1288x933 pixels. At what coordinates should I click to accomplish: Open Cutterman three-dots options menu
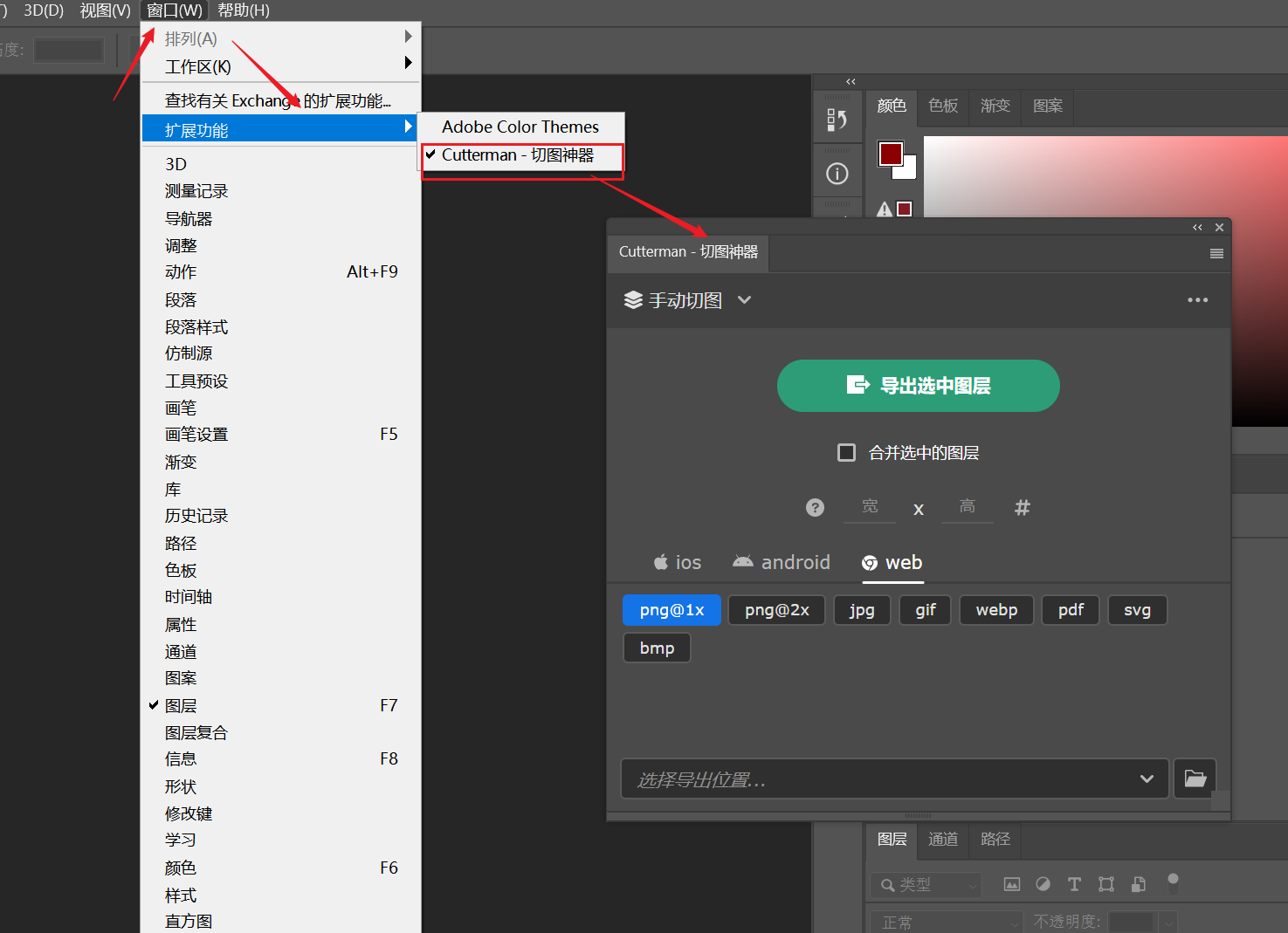coord(1197,300)
